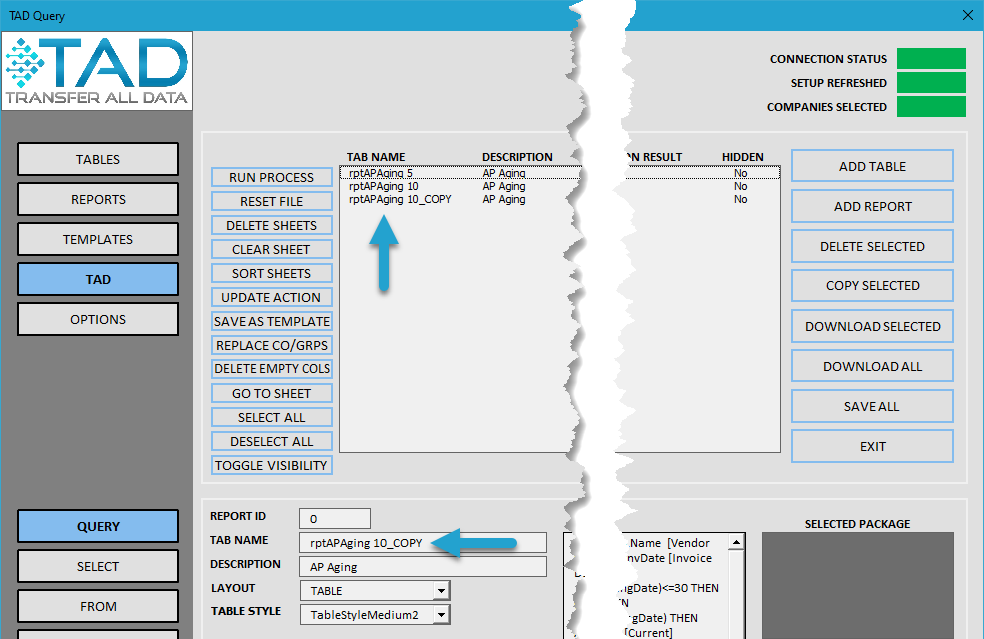Screen dimensions: 984x639
Task: Select the TAD navigation button
Action: click(98, 279)
